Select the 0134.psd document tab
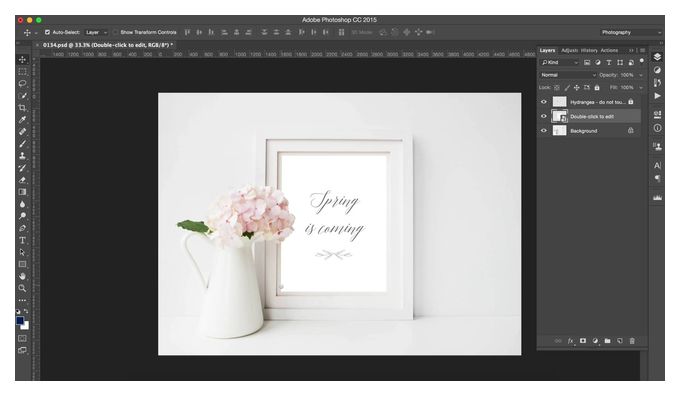This screenshot has width=680, height=396. [x=108, y=45]
